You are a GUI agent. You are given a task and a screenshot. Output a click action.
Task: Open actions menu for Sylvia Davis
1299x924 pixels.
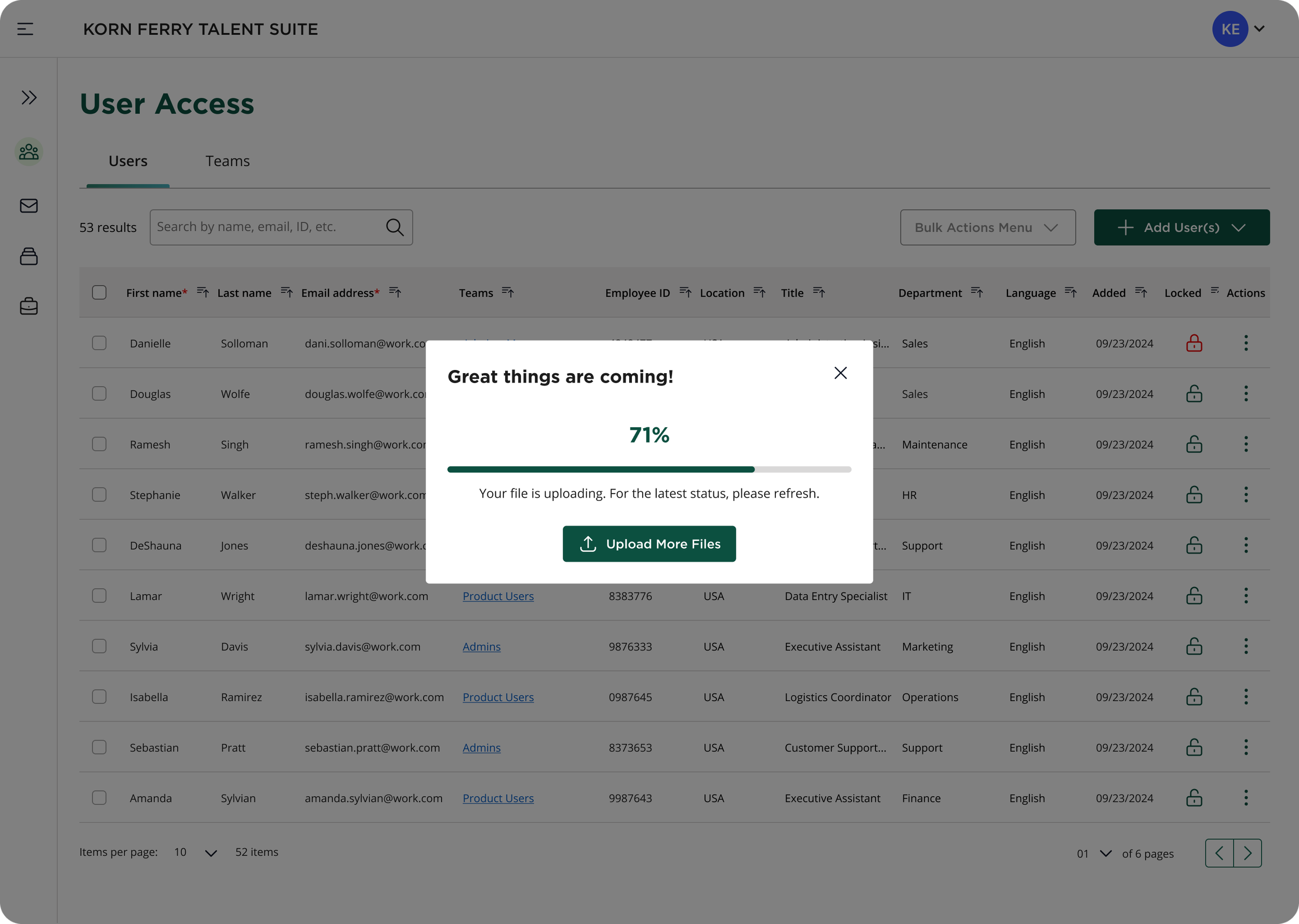click(1245, 646)
